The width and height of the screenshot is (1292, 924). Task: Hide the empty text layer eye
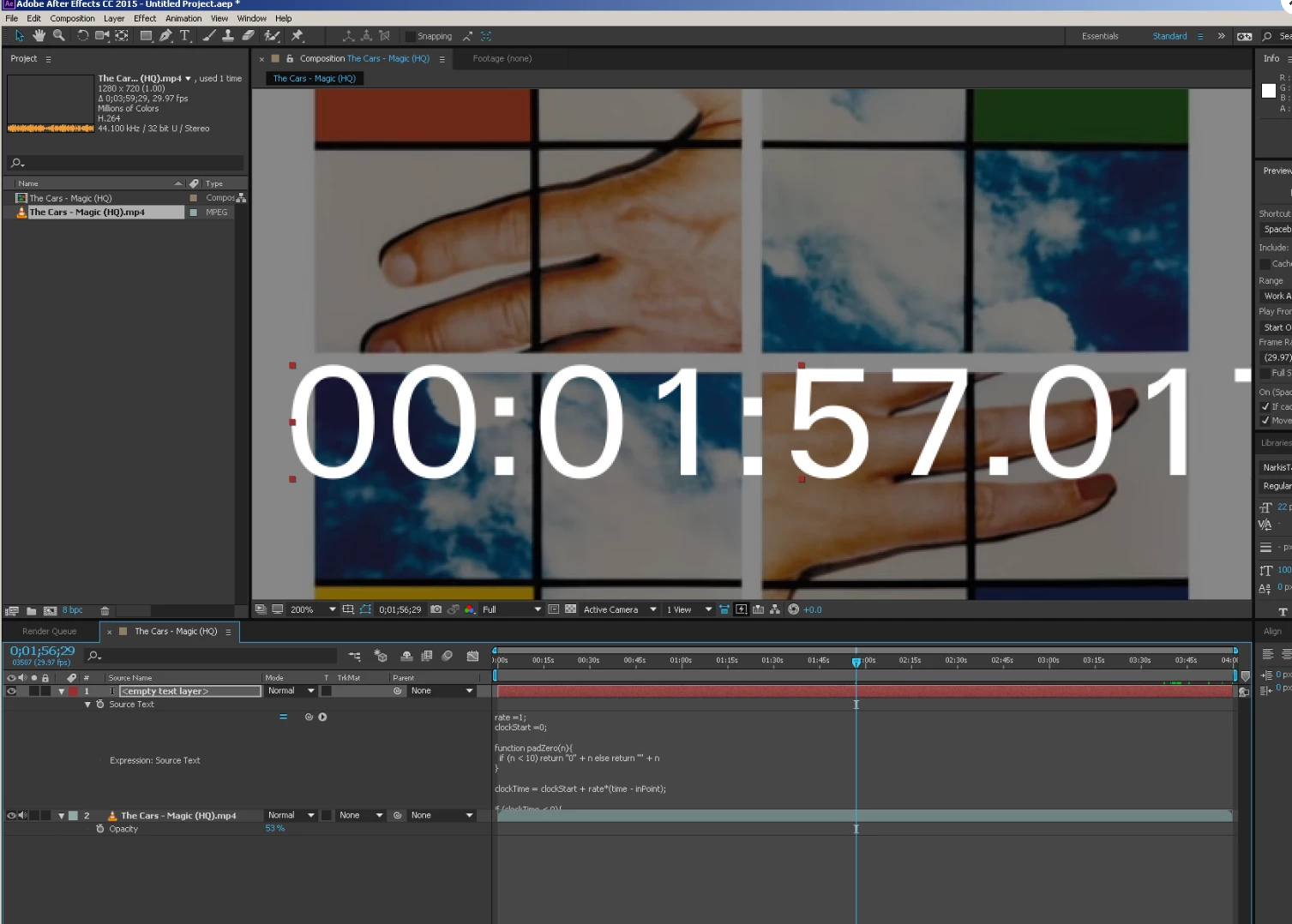(11, 691)
